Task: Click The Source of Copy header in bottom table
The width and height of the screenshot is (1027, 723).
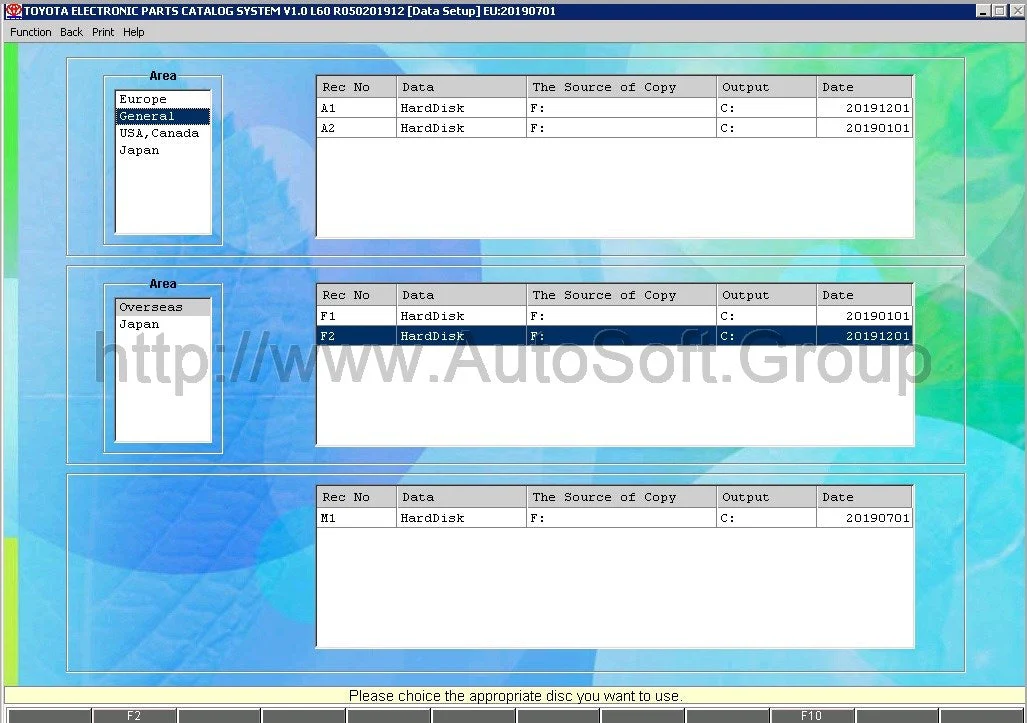Action: pos(620,497)
